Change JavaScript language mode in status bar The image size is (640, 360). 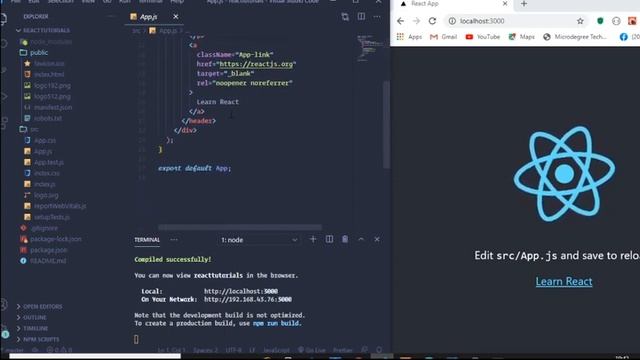tap(276, 350)
